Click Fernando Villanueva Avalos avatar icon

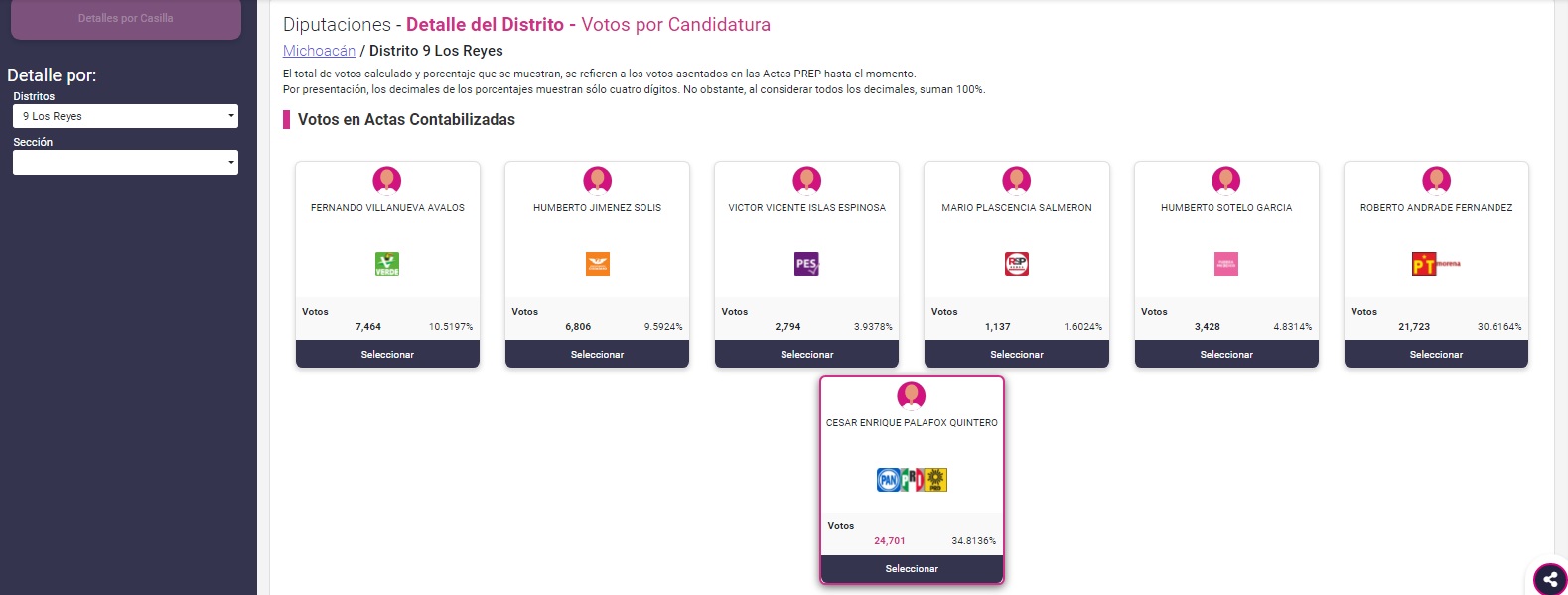pos(387,180)
